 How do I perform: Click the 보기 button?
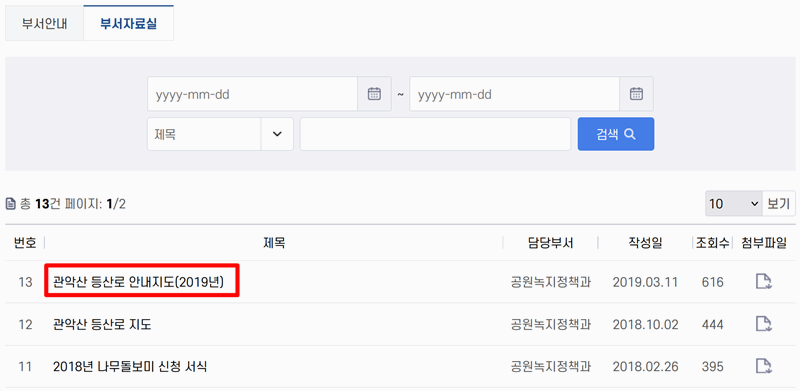(x=779, y=204)
